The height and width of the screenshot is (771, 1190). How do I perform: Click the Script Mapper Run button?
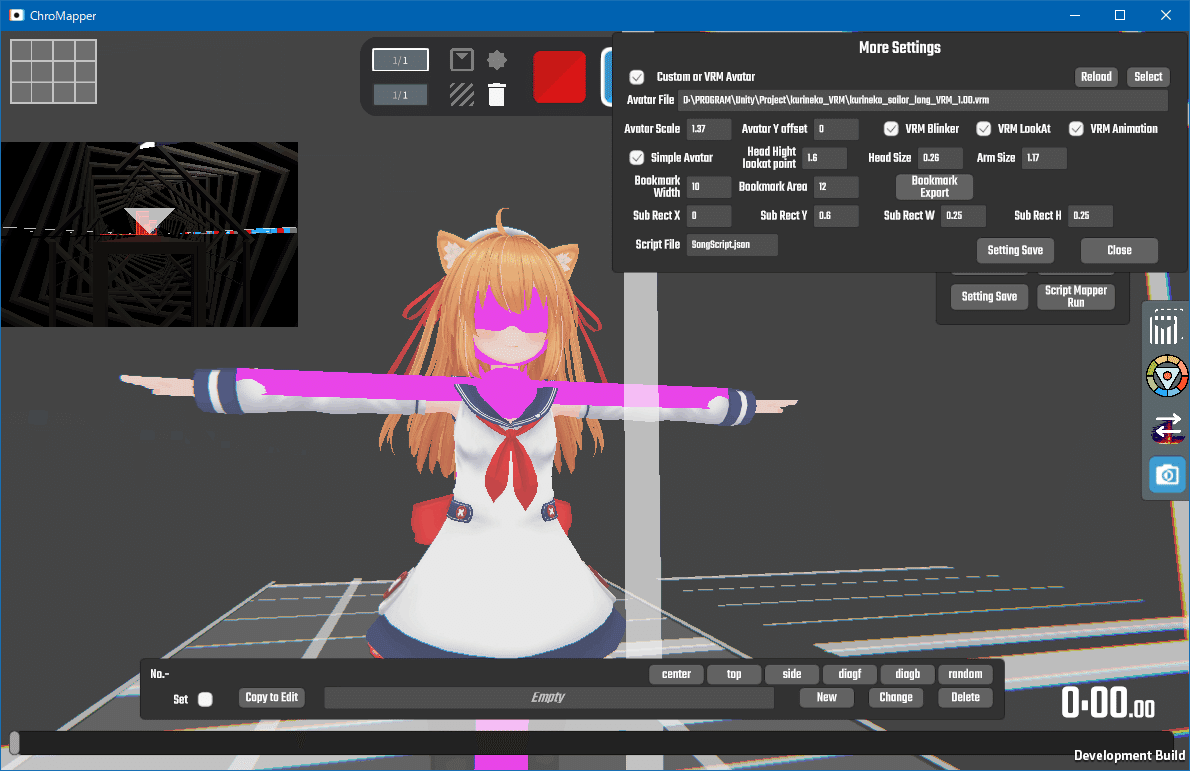[1075, 297]
